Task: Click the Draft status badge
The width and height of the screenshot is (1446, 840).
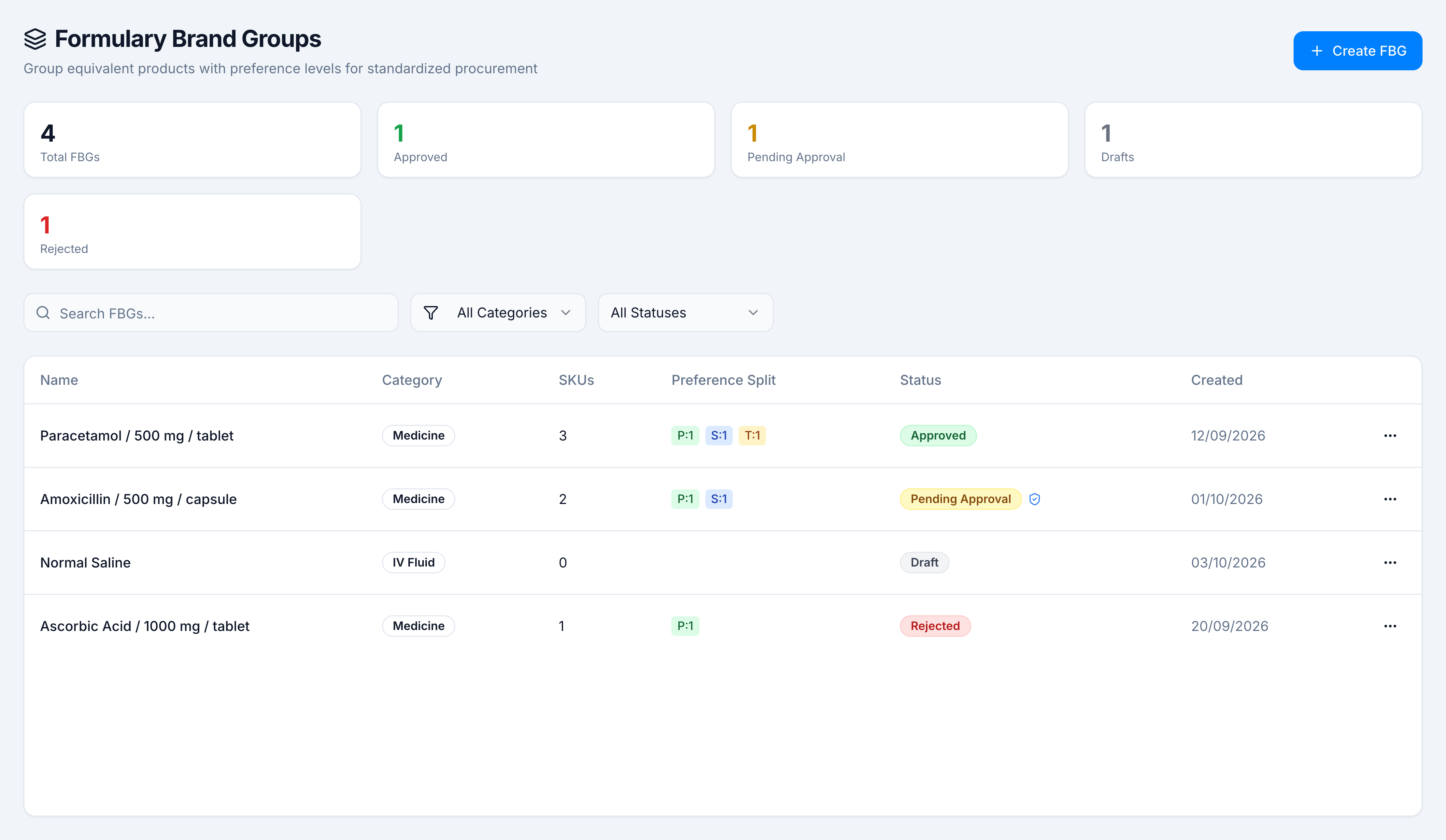Action: 924,562
